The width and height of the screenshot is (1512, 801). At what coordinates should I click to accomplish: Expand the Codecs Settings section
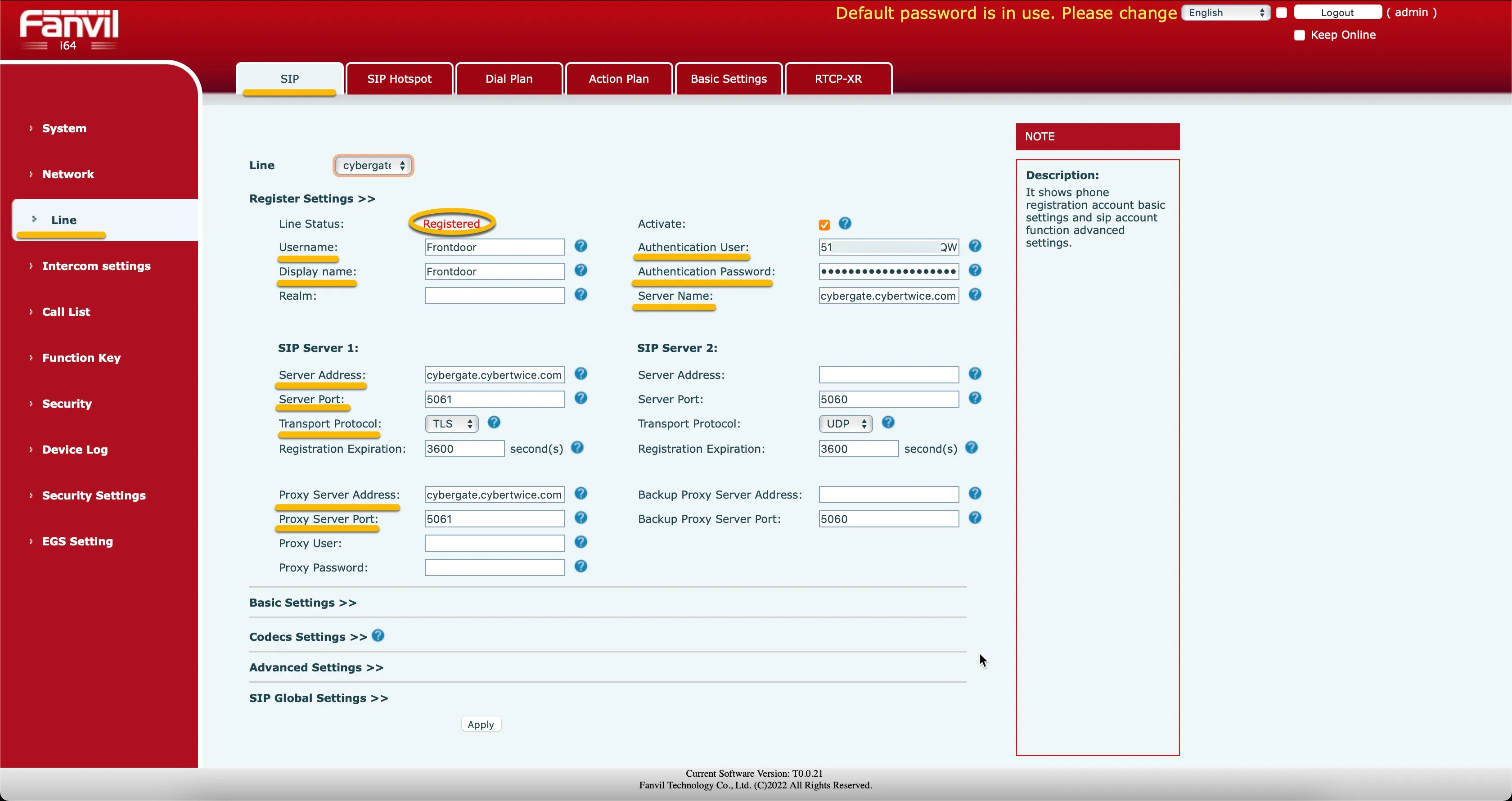click(307, 637)
